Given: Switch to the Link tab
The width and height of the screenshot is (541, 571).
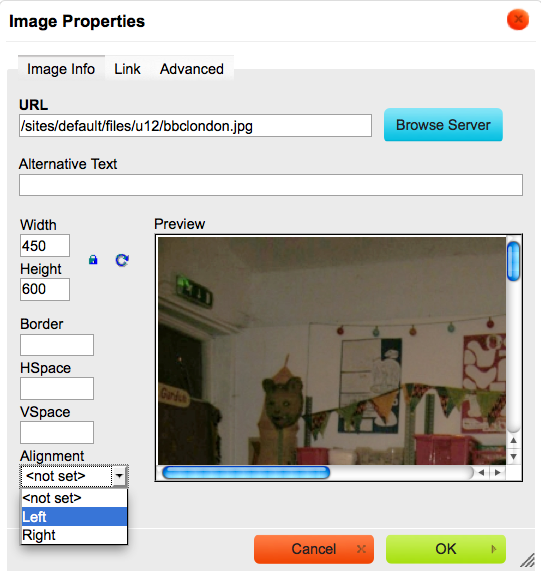Looking at the screenshot, I should (x=127, y=69).
